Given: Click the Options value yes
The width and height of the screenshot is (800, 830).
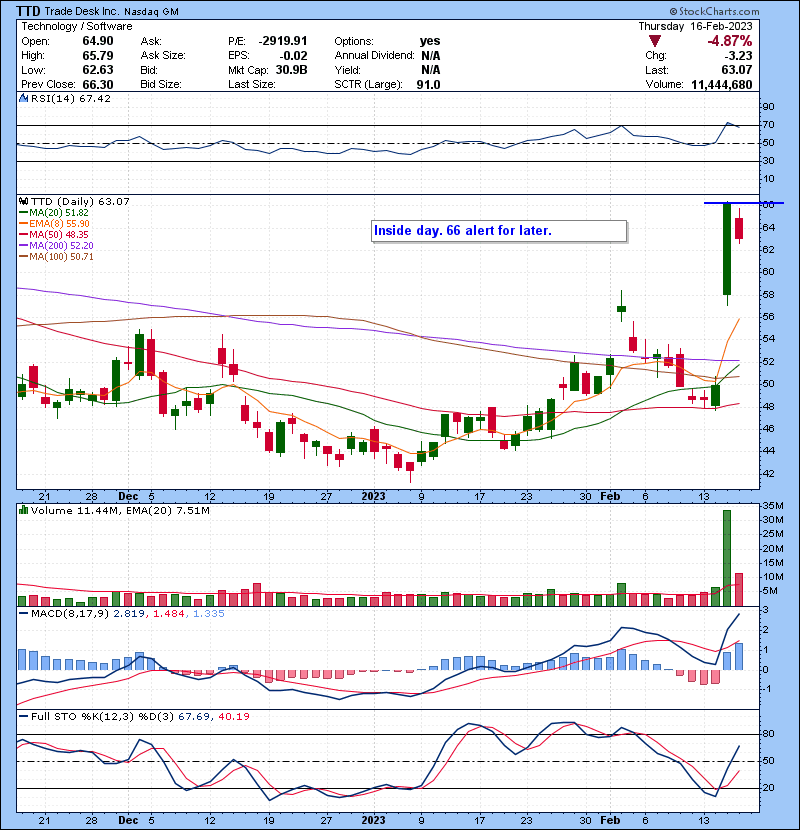Looking at the screenshot, I should click(x=430, y=41).
